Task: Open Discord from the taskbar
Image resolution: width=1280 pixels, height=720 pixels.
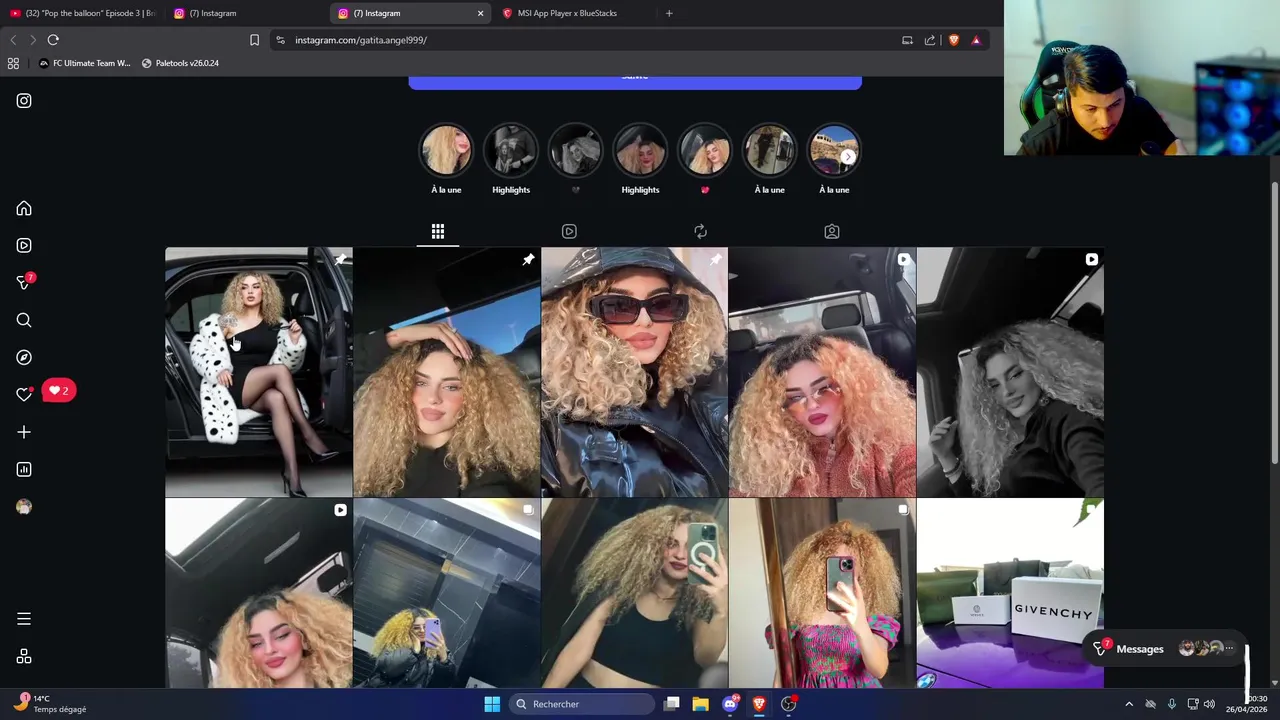Action: pyautogui.click(x=730, y=704)
